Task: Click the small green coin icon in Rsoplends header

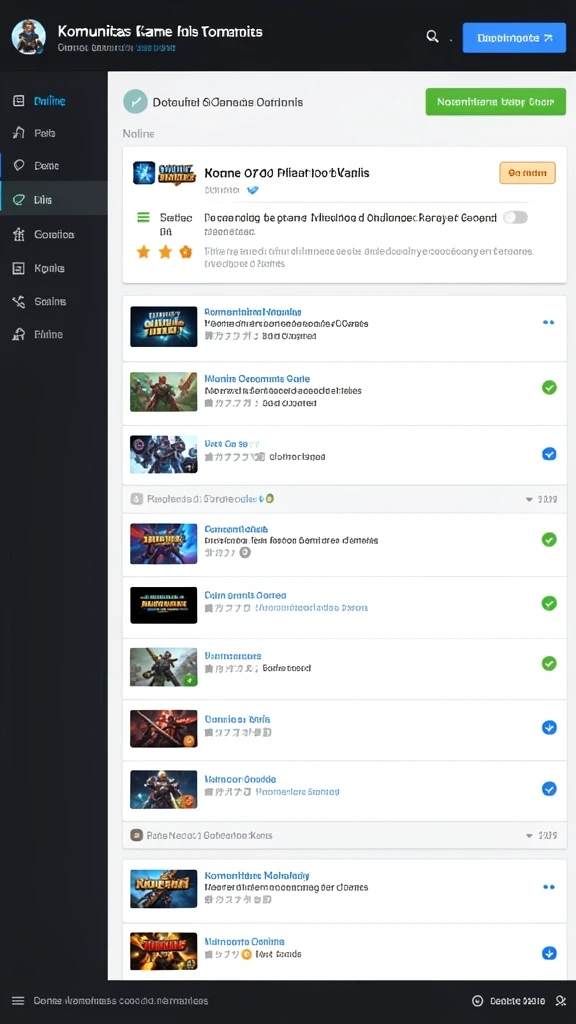Action: [x=270, y=498]
